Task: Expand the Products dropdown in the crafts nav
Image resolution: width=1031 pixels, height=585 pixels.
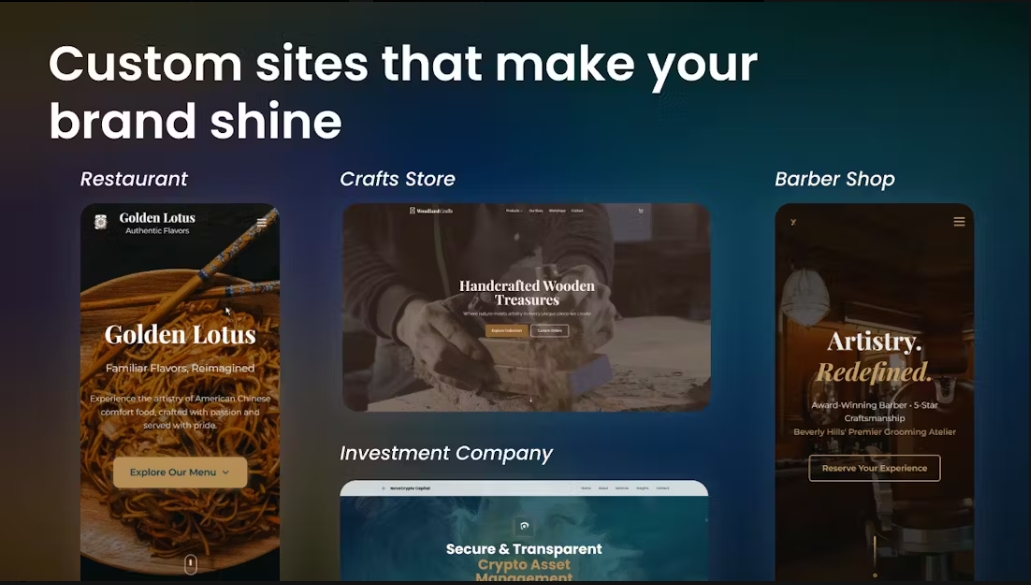Action: [514, 211]
